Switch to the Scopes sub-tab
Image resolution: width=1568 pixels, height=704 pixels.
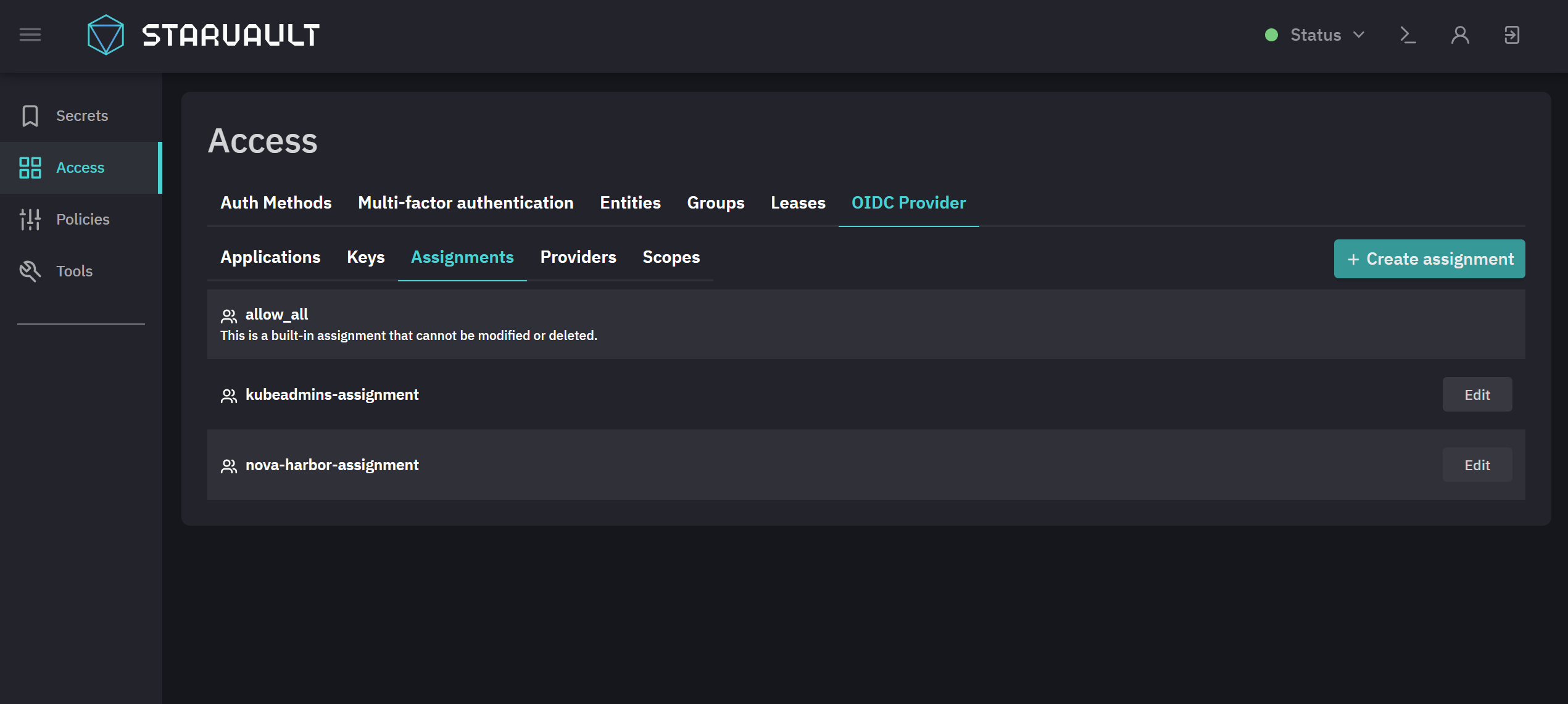[x=671, y=257]
